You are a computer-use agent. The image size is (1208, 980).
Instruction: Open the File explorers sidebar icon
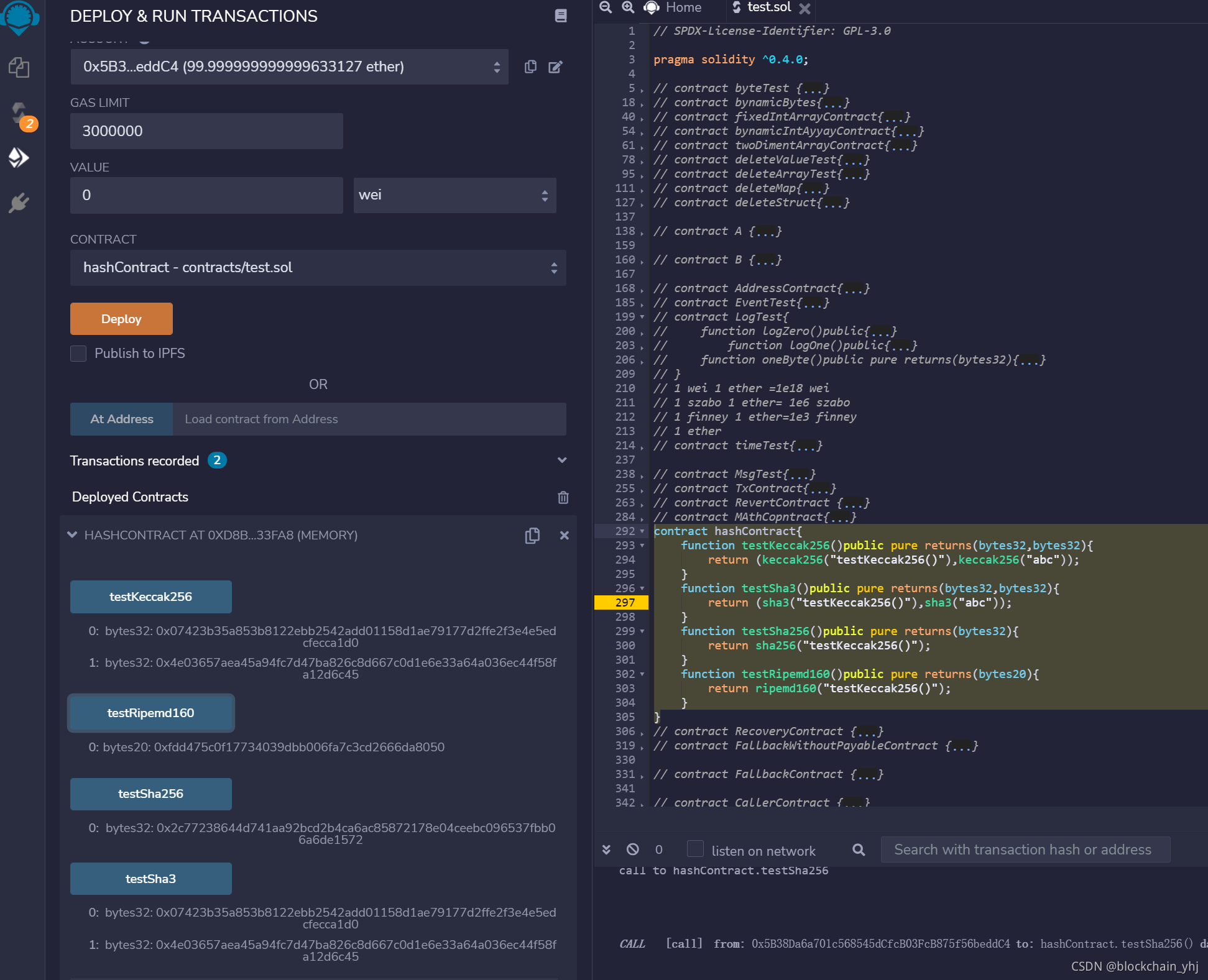(x=19, y=67)
